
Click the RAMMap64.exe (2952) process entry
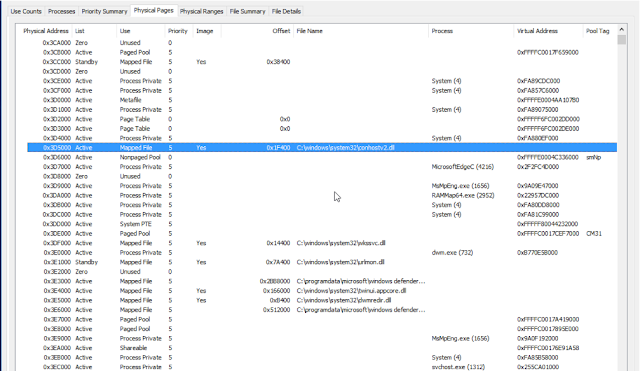coord(463,195)
